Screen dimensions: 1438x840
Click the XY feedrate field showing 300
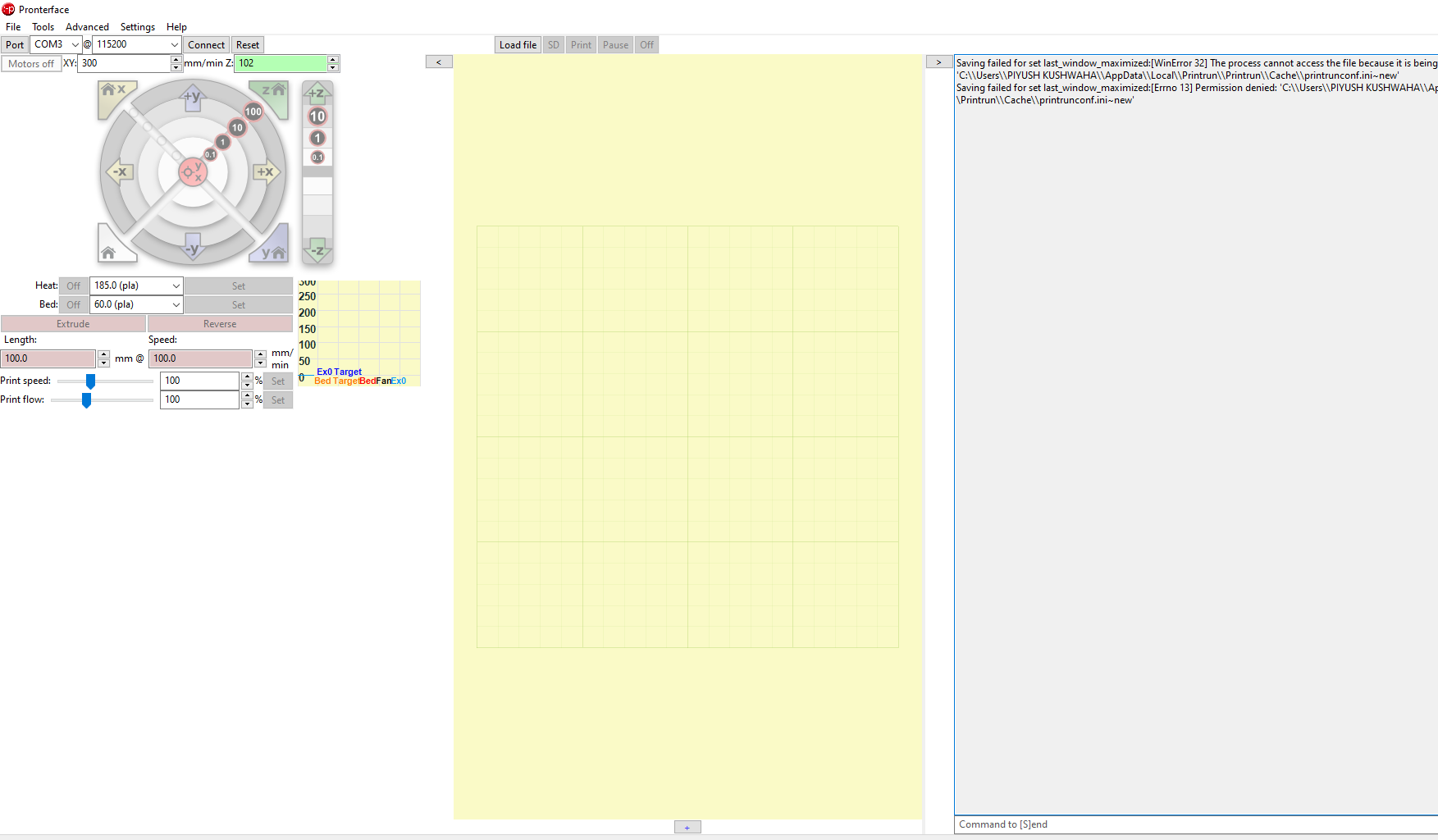124,63
